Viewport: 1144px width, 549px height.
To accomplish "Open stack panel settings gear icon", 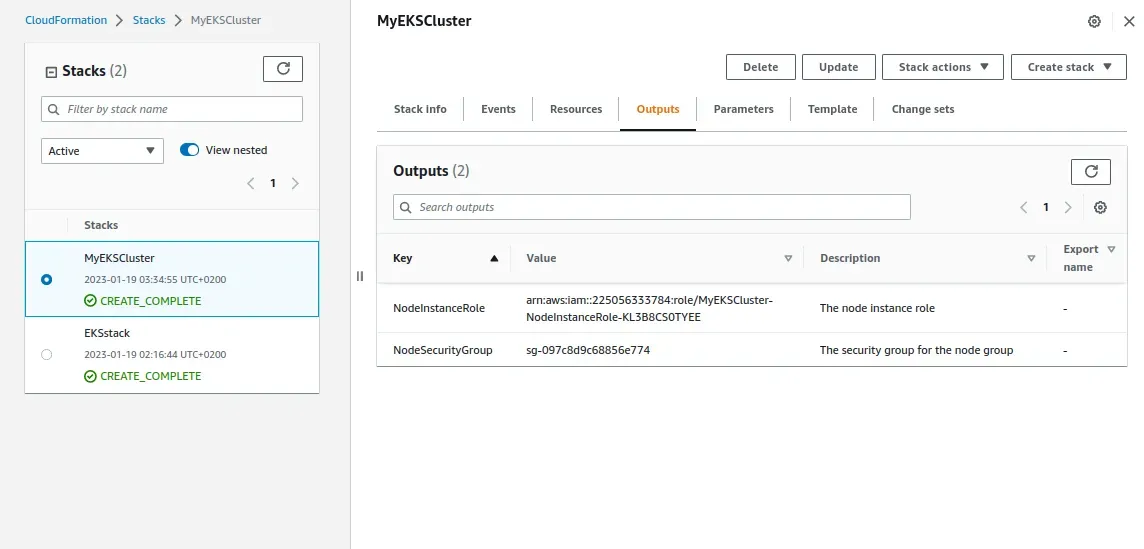I will [x=1094, y=22].
